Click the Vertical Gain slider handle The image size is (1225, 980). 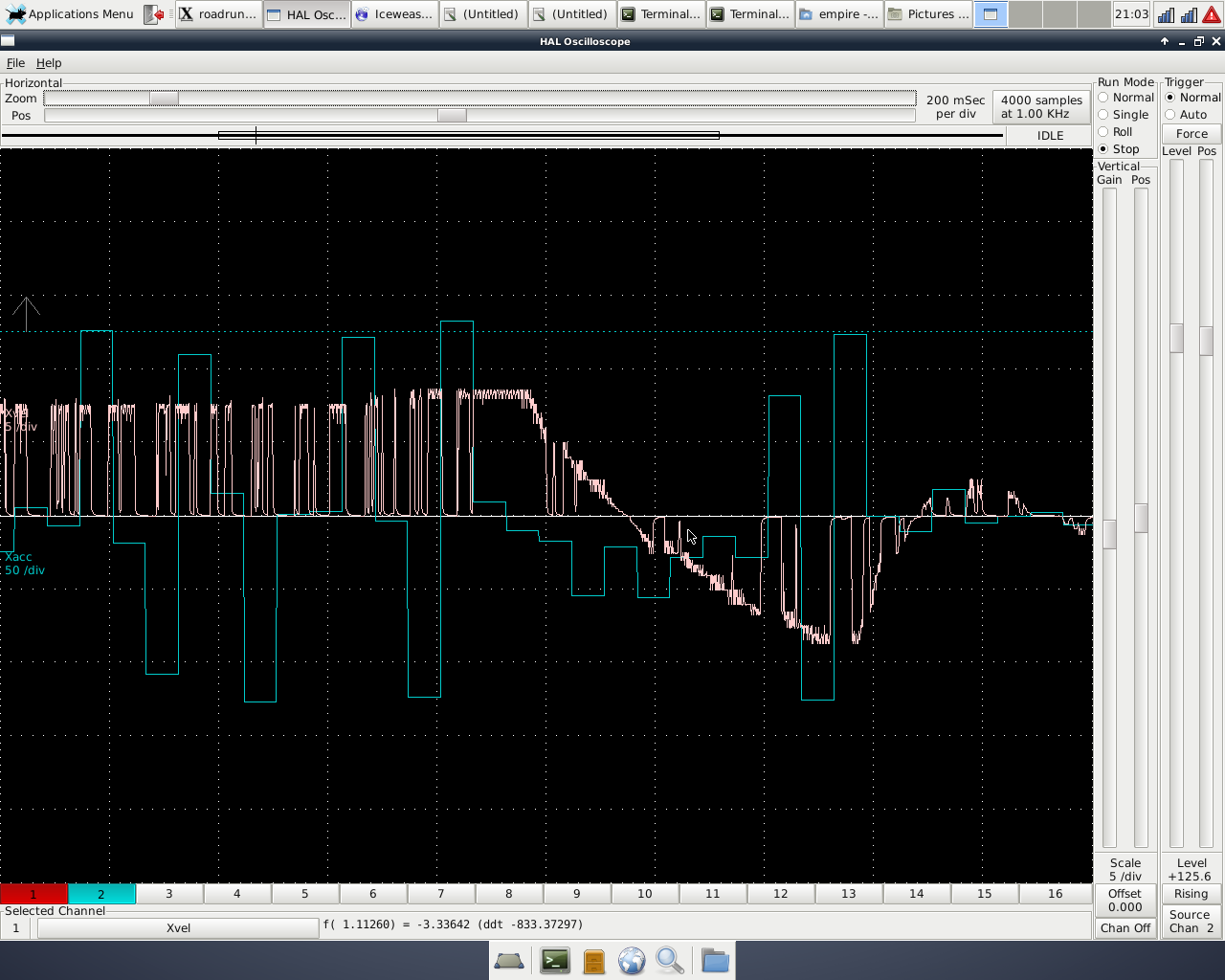pyautogui.click(x=1110, y=534)
